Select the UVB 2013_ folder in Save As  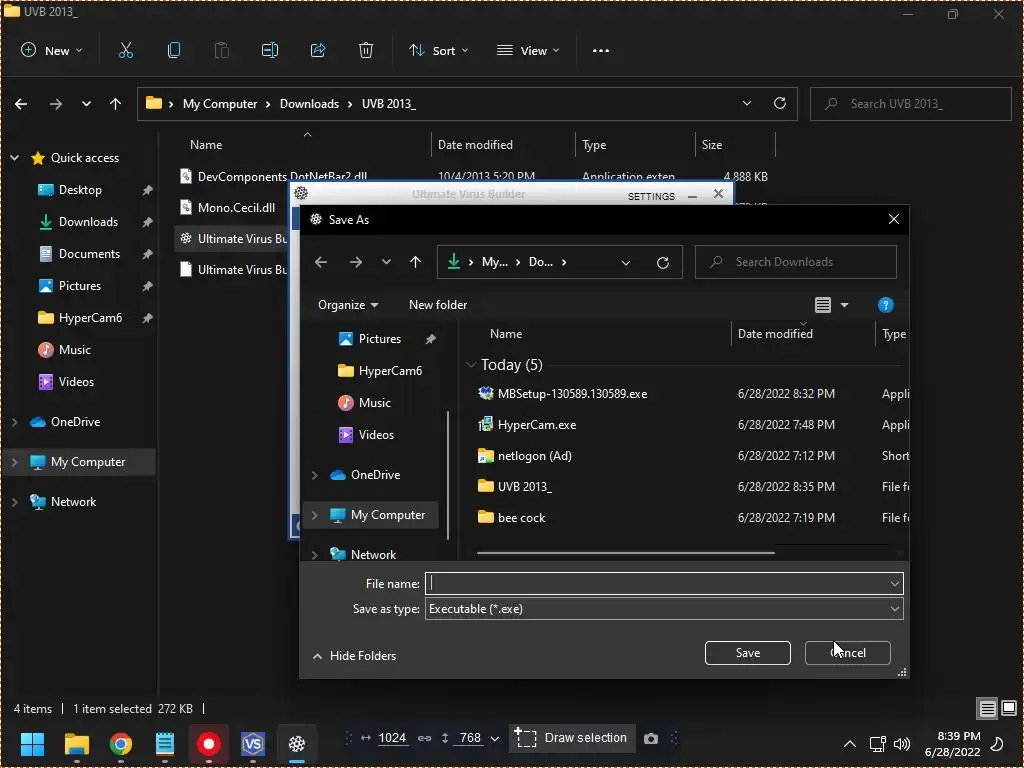click(x=524, y=487)
